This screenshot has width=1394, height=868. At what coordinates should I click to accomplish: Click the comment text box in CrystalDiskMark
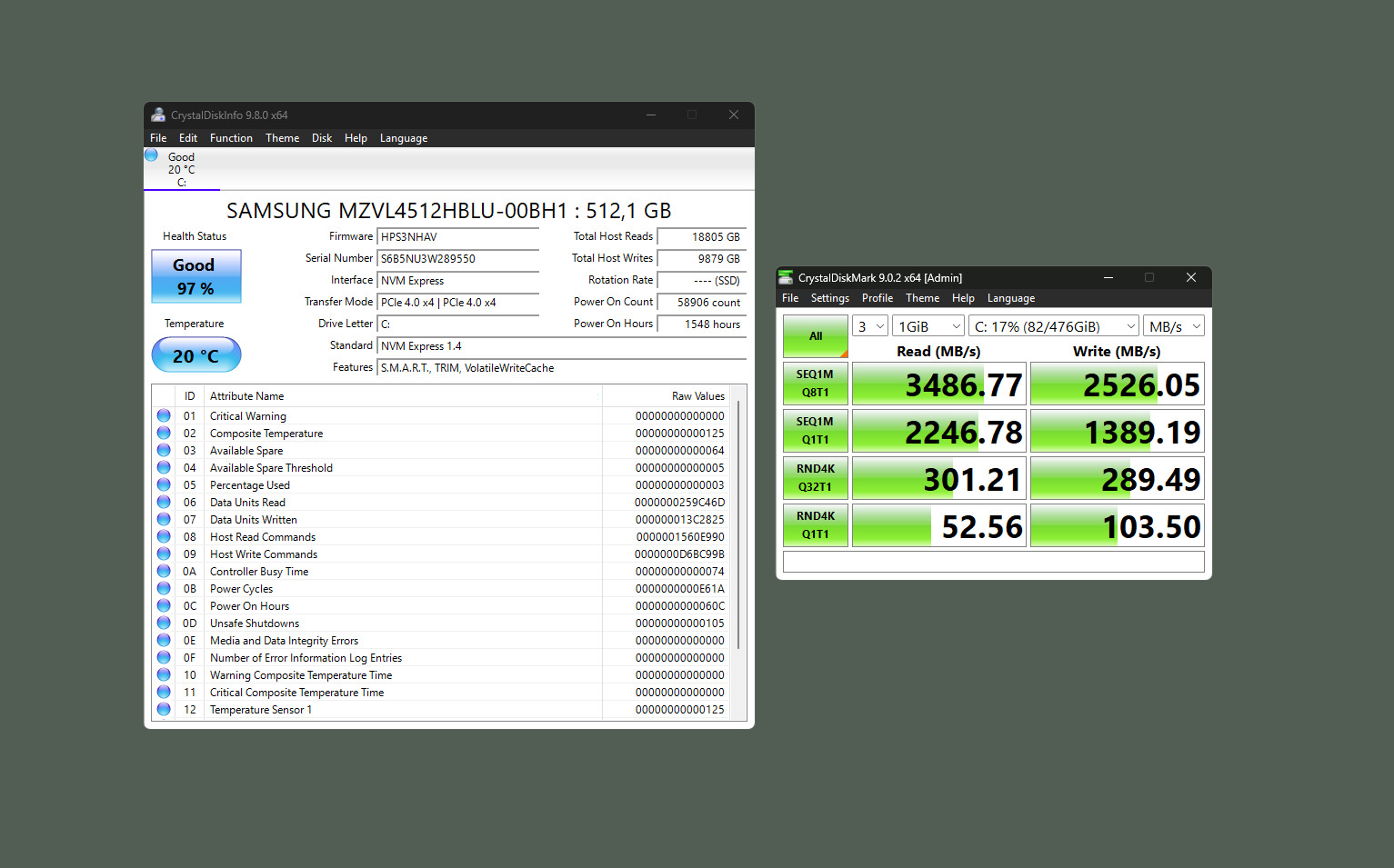click(994, 562)
